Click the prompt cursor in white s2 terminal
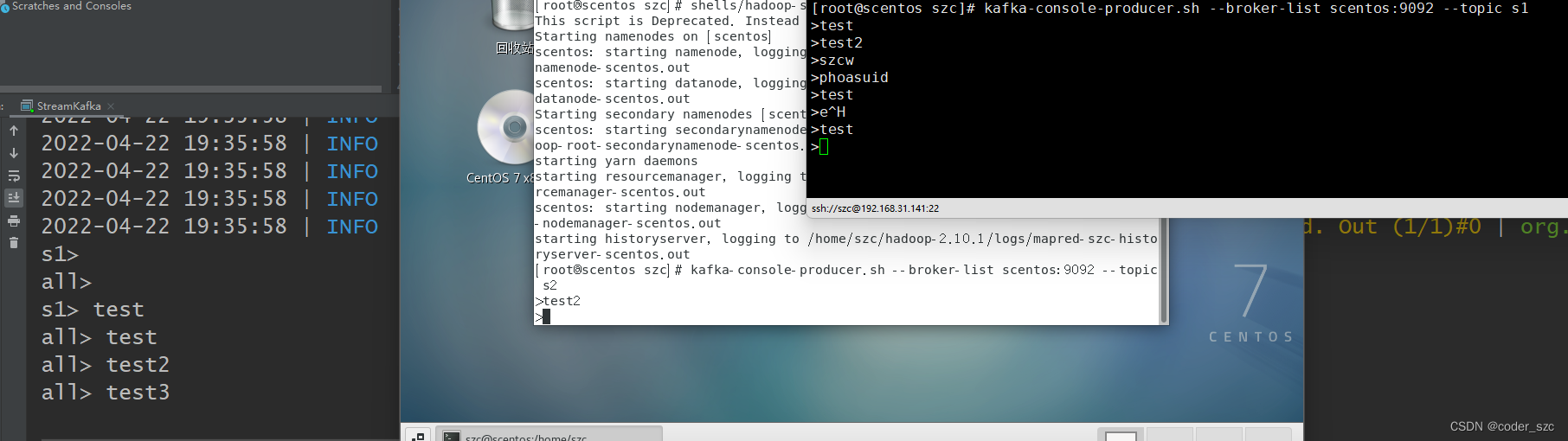Image resolution: width=1568 pixels, height=441 pixels. (x=546, y=316)
